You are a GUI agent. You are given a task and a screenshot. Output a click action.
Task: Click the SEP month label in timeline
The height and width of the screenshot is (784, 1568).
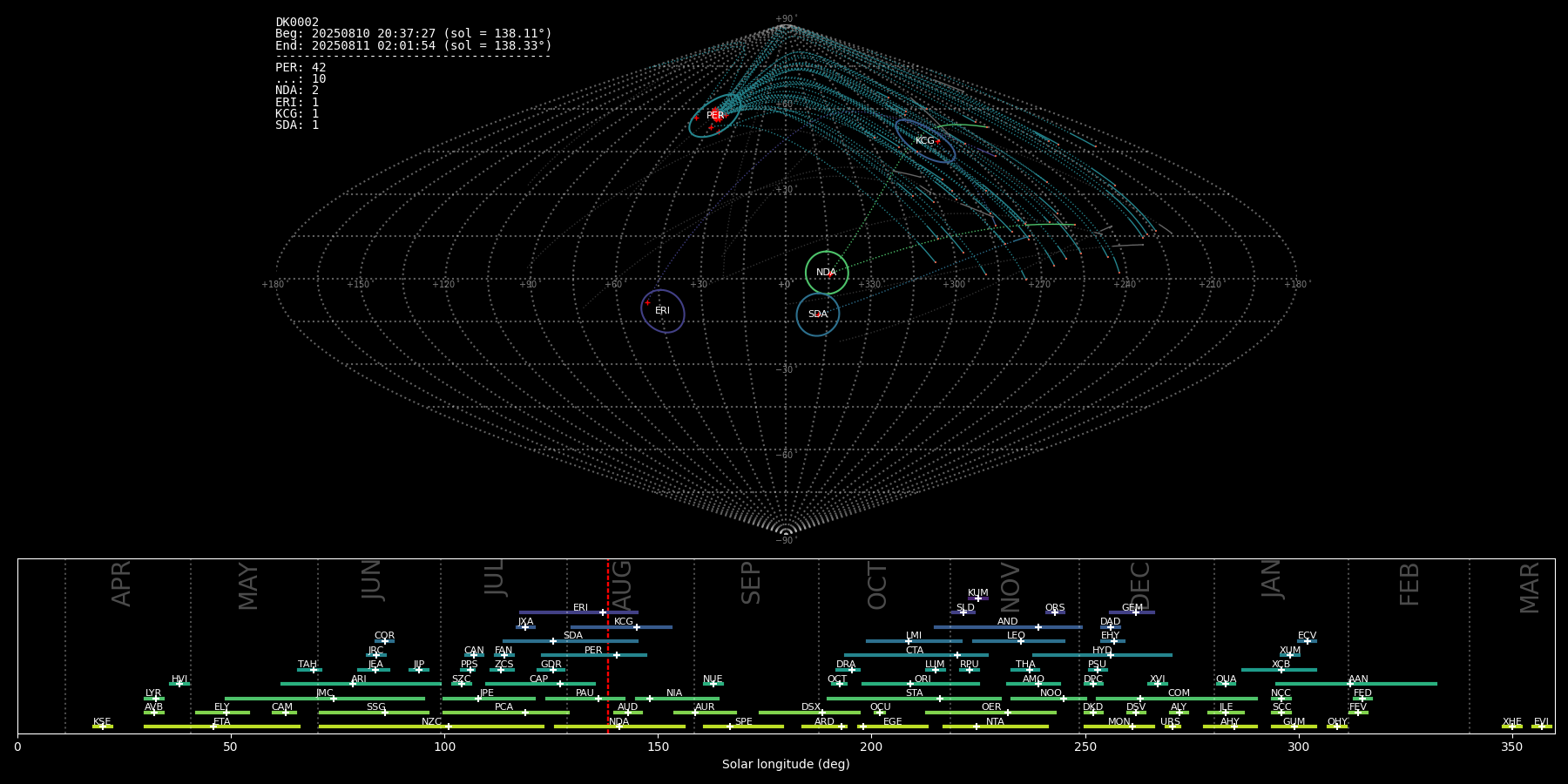[x=751, y=583]
